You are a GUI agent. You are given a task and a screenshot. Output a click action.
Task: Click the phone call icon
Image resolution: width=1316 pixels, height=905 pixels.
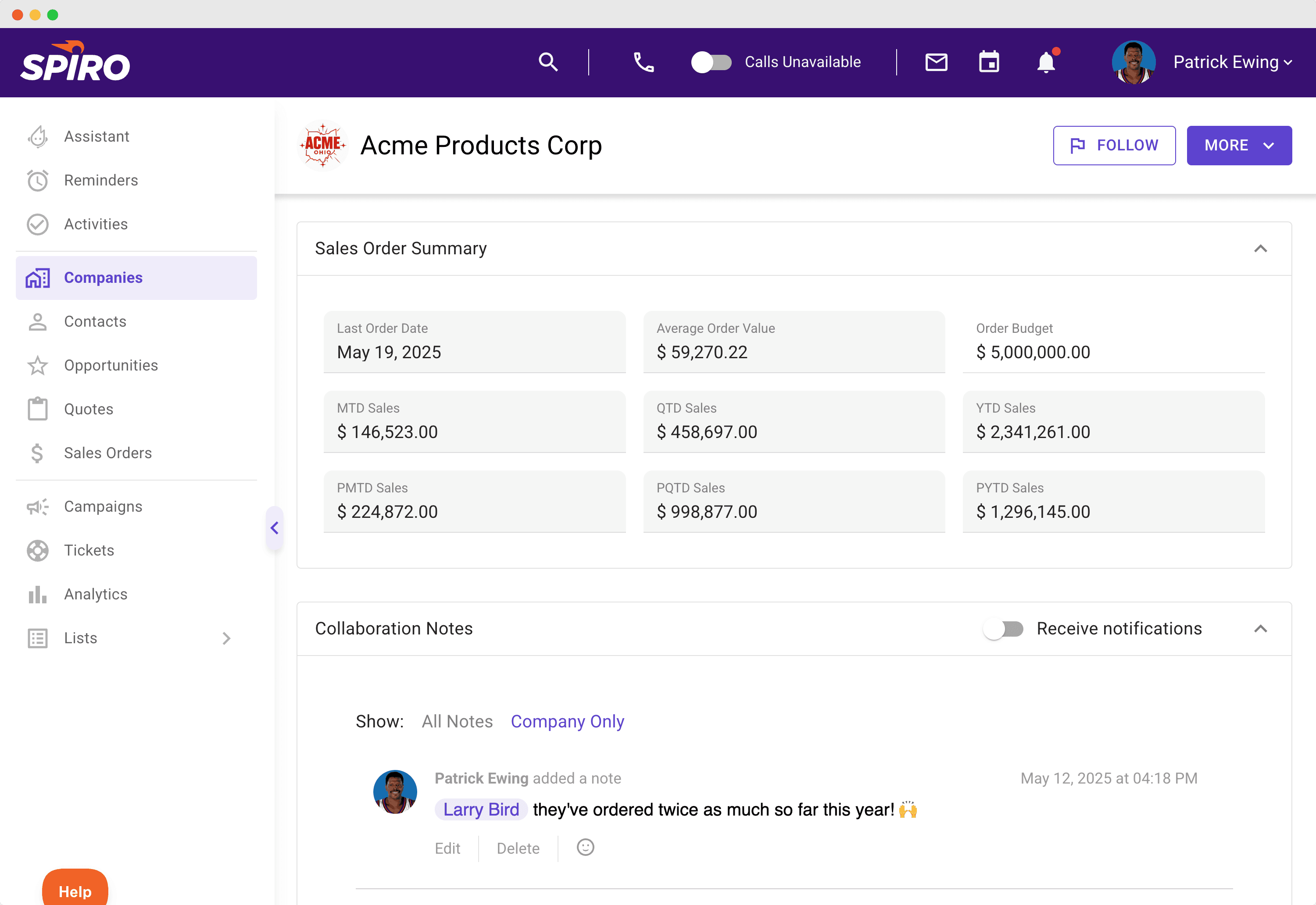pyautogui.click(x=643, y=62)
